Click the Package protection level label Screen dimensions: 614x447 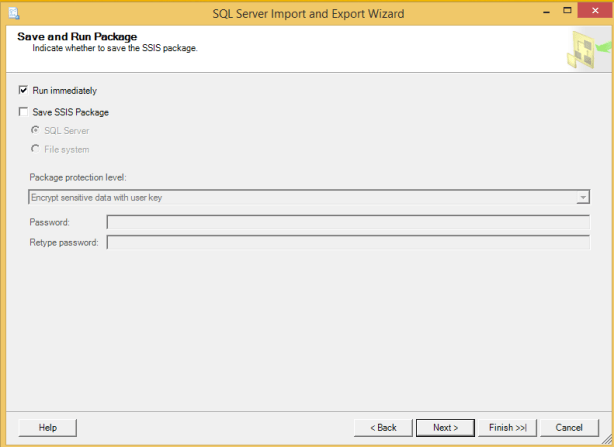click(x=84, y=178)
